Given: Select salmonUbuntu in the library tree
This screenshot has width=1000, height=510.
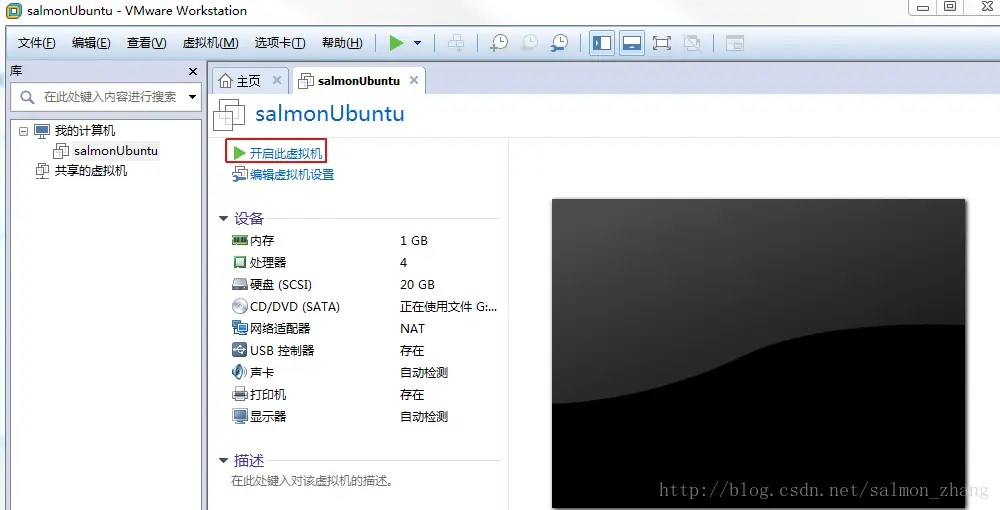Looking at the screenshot, I should coord(115,151).
